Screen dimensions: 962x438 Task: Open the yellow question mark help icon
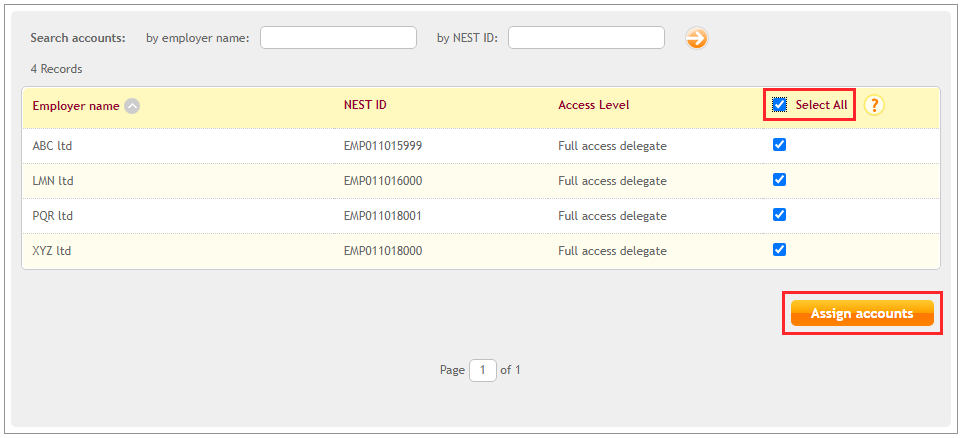(x=874, y=106)
